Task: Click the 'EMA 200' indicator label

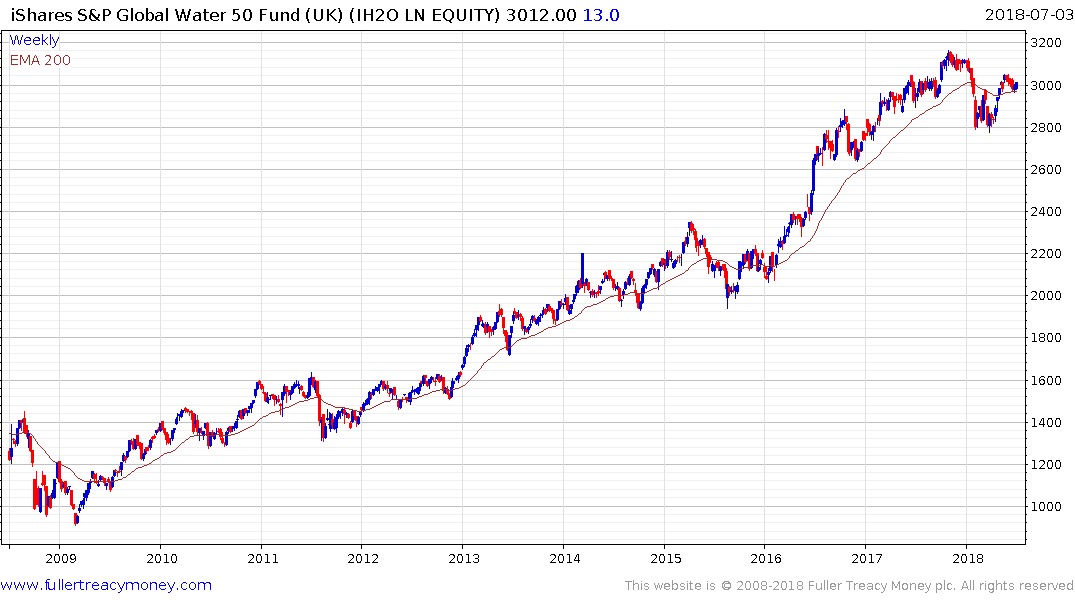Action: tap(40, 60)
